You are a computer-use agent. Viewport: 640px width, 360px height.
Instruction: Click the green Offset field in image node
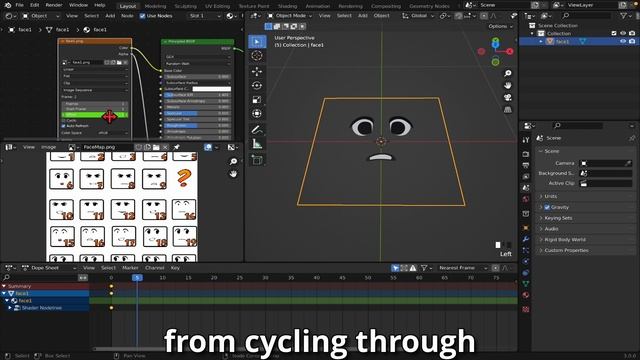pyautogui.click(x=95, y=115)
